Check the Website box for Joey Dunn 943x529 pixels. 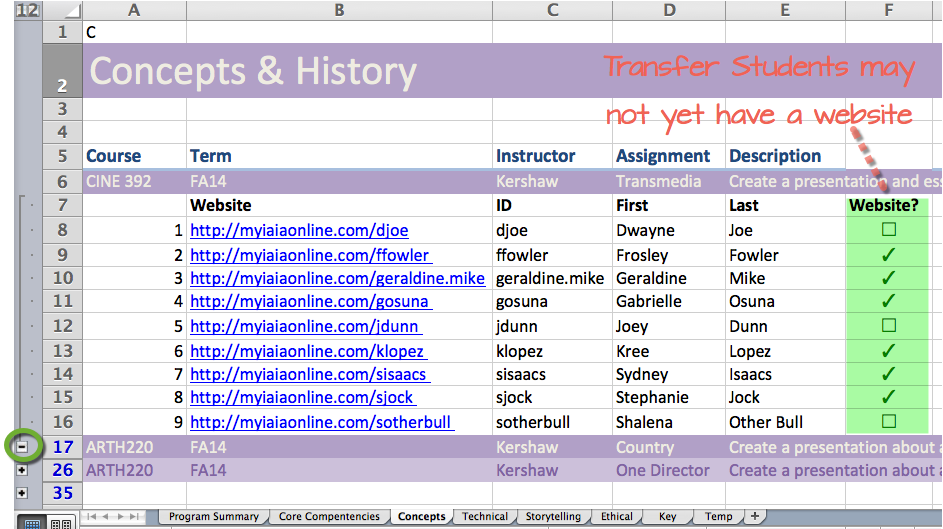[x=888, y=326]
